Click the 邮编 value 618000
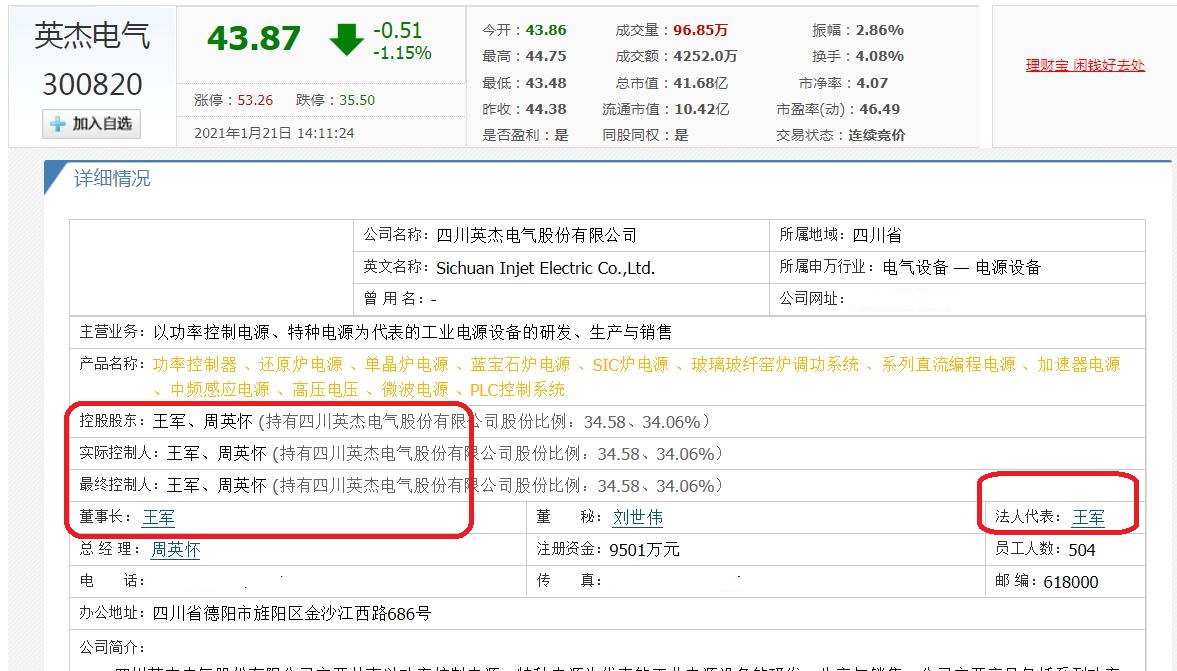This screenshot has width=1177, height=671. [1070, 582]
